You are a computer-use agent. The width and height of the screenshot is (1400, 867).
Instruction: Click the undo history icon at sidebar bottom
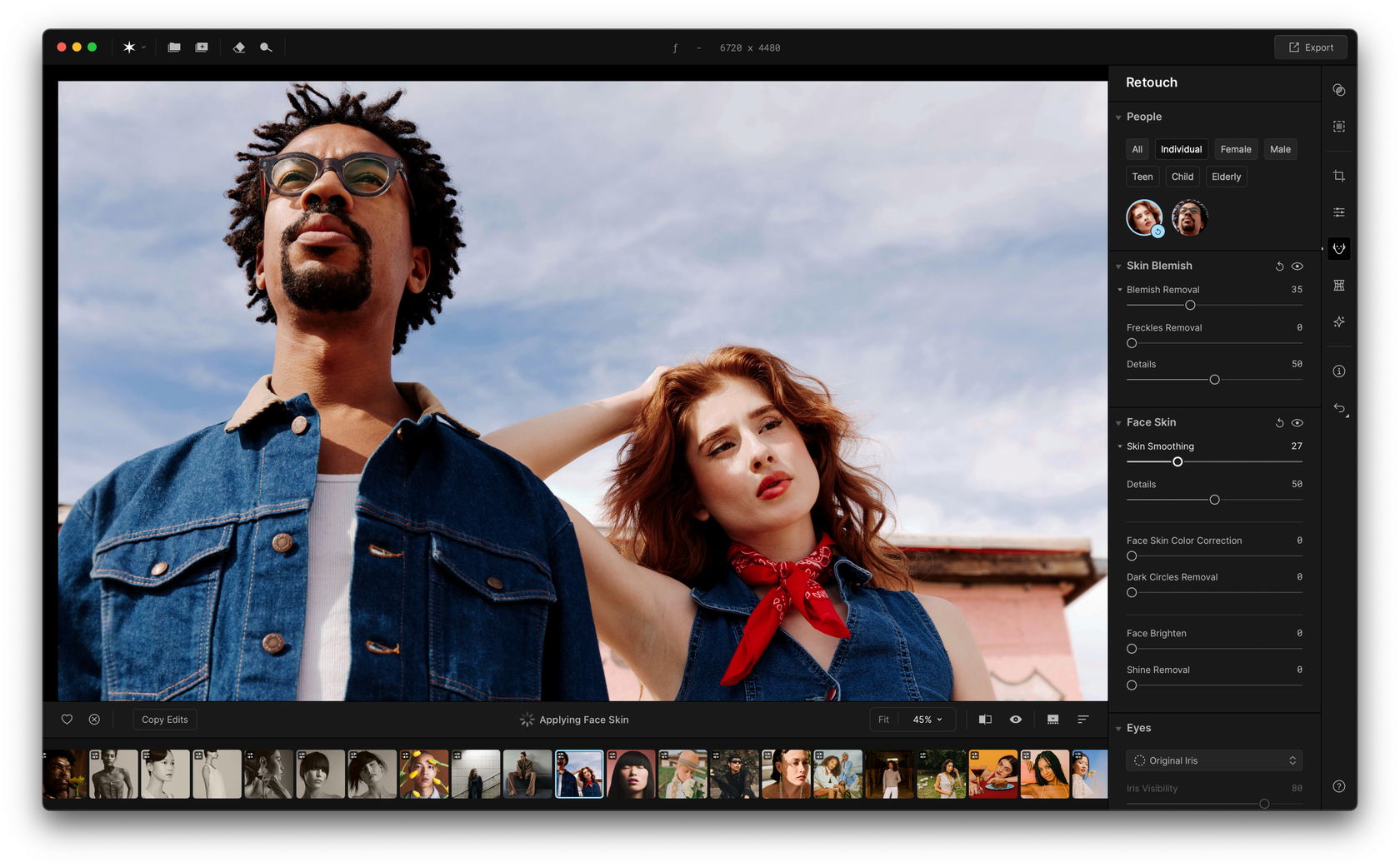click(x=1339, y=409)
